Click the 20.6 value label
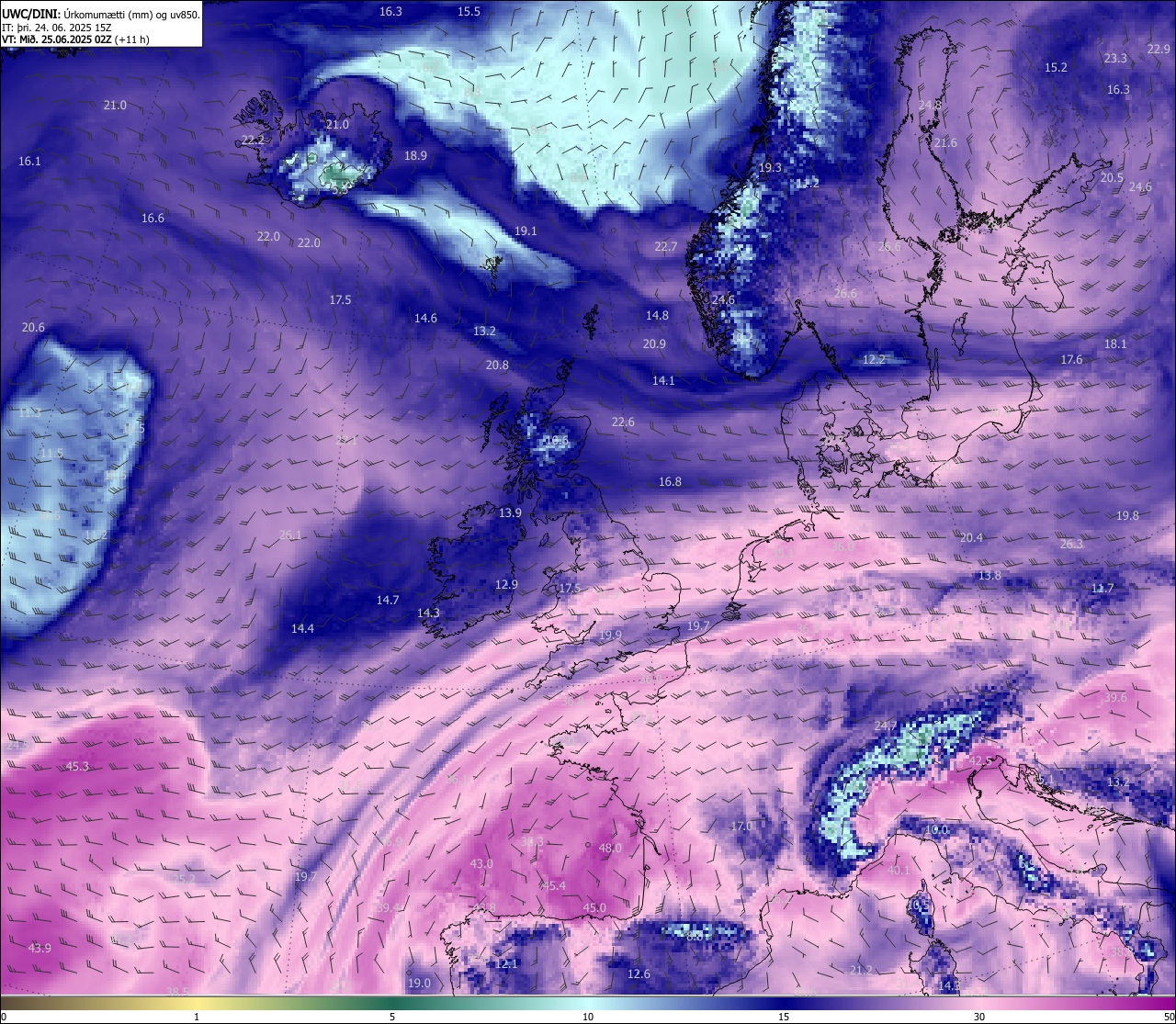1176x1024 pixels. [33, 327]
